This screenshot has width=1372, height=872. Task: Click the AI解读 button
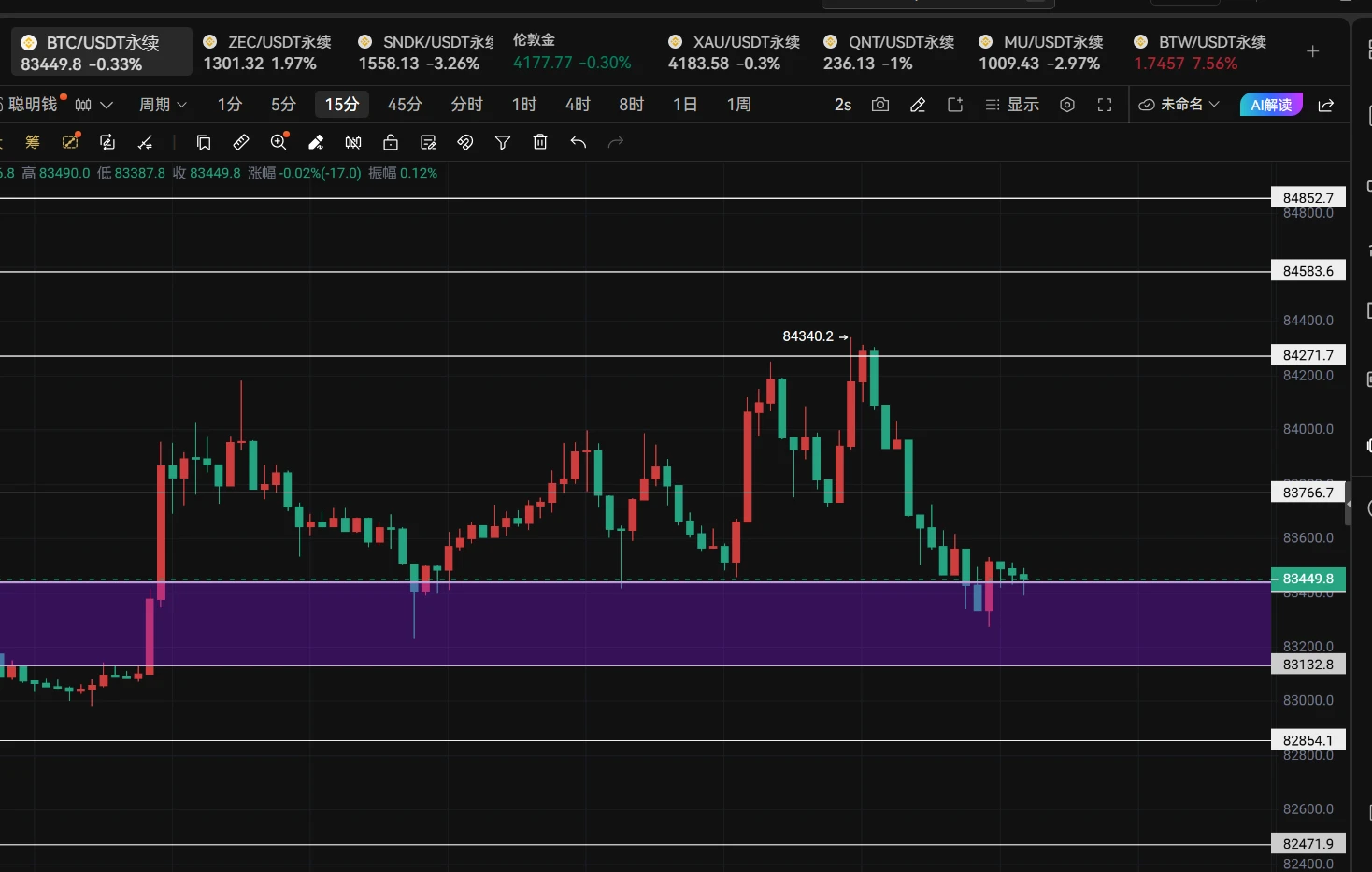[x=1271, y=105]
